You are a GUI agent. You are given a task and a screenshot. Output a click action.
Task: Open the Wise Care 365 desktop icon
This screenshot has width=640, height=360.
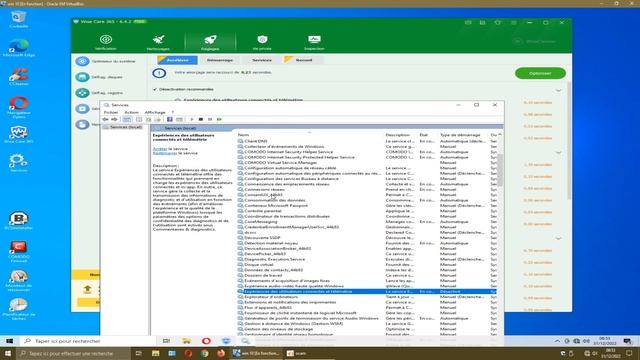pos(18,135)
